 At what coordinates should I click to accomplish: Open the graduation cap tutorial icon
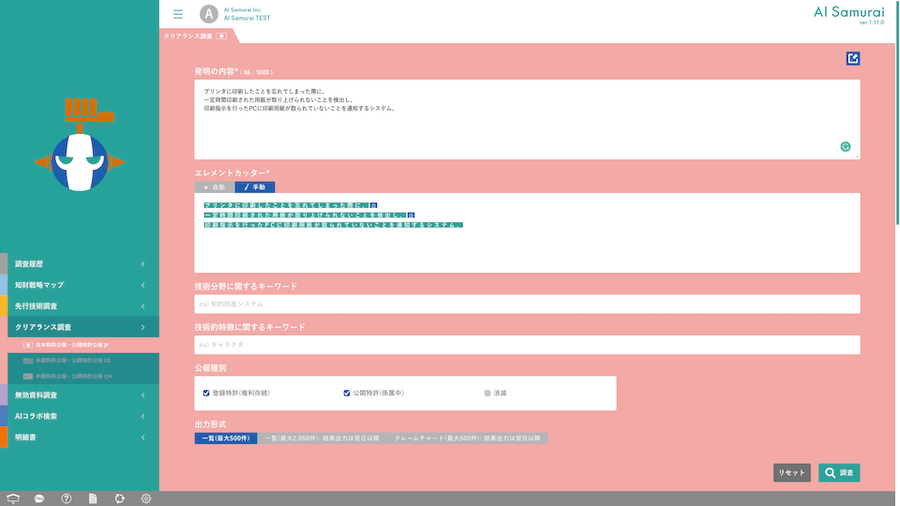[x=13, y=498]
